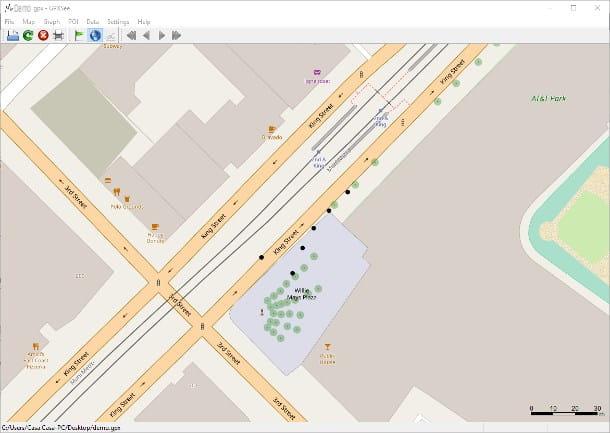Jump to last file with double-right arrow

[x=177, y=35]
